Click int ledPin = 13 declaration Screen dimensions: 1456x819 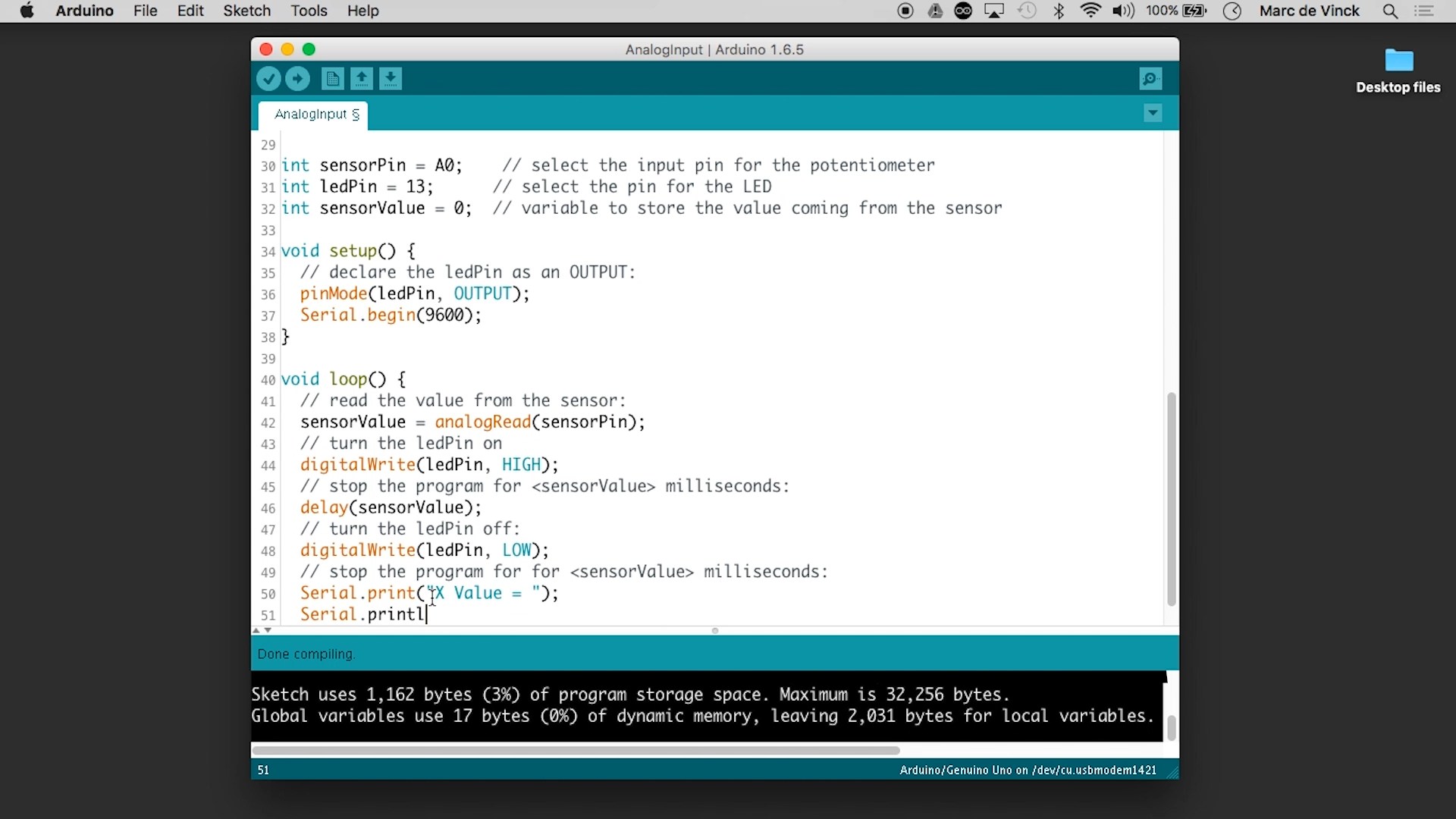pos(357,187)
